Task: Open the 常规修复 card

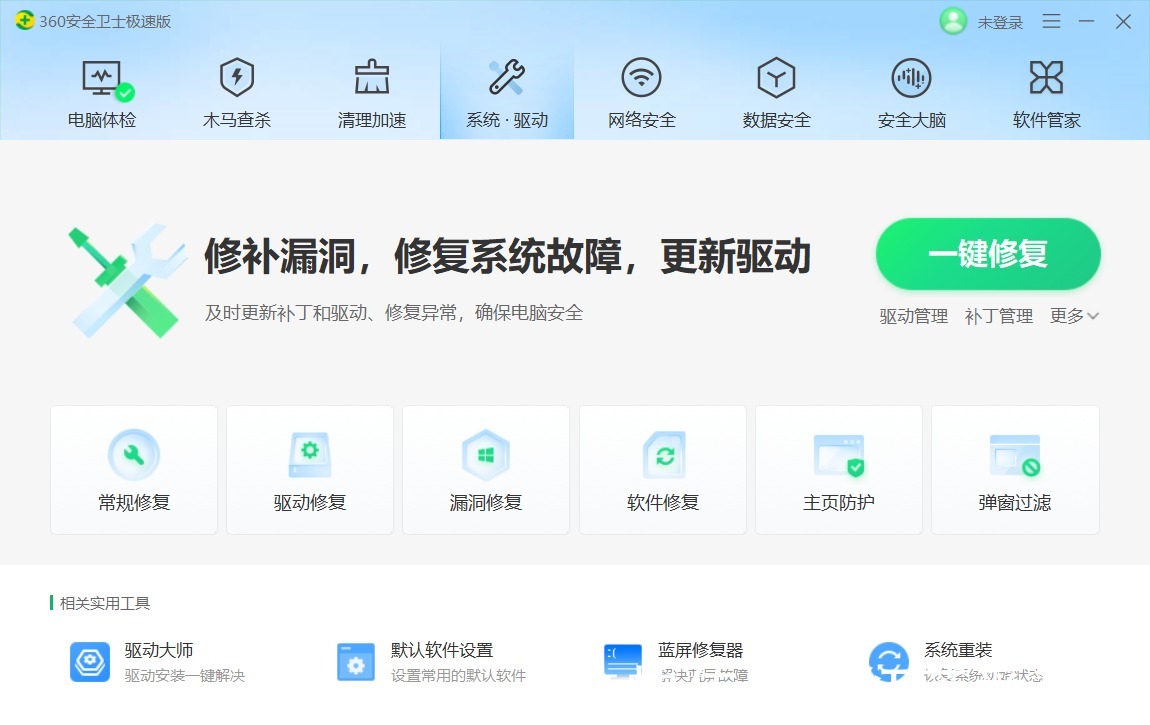Action: [x=133, y=470]
